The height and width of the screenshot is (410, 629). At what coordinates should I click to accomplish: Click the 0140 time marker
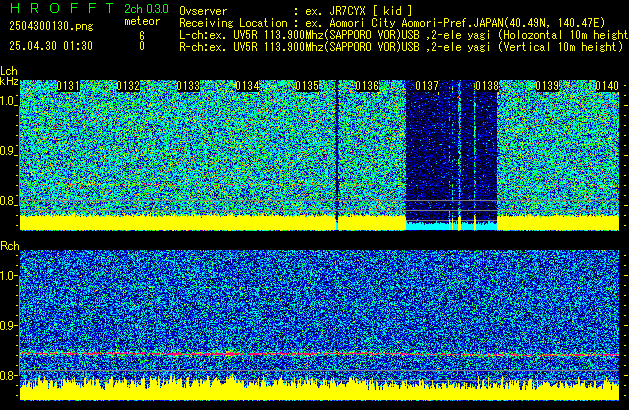[607, 86]
